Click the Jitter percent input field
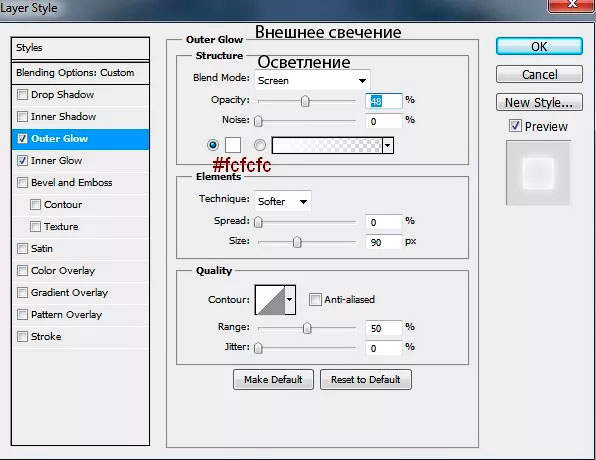 (384, 348)
